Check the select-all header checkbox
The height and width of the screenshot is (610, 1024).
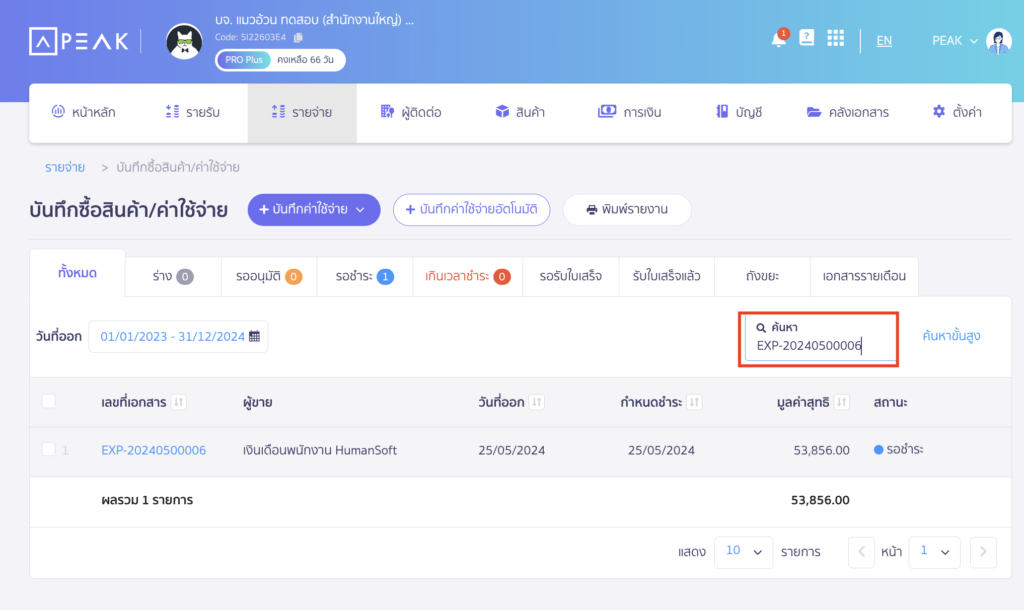(x=49, y=402)
